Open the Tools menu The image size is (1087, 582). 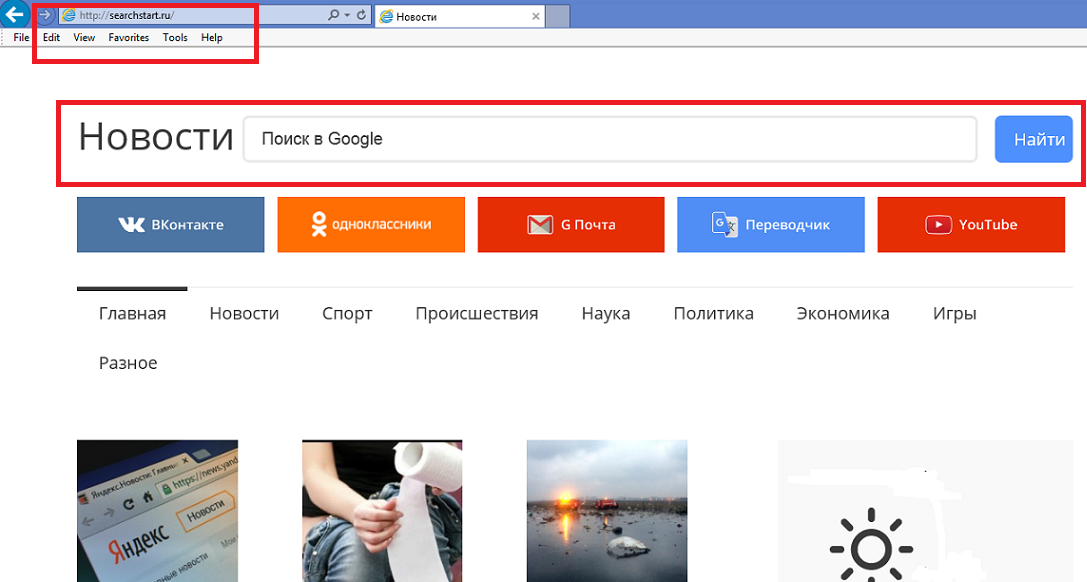click(175, 38)
